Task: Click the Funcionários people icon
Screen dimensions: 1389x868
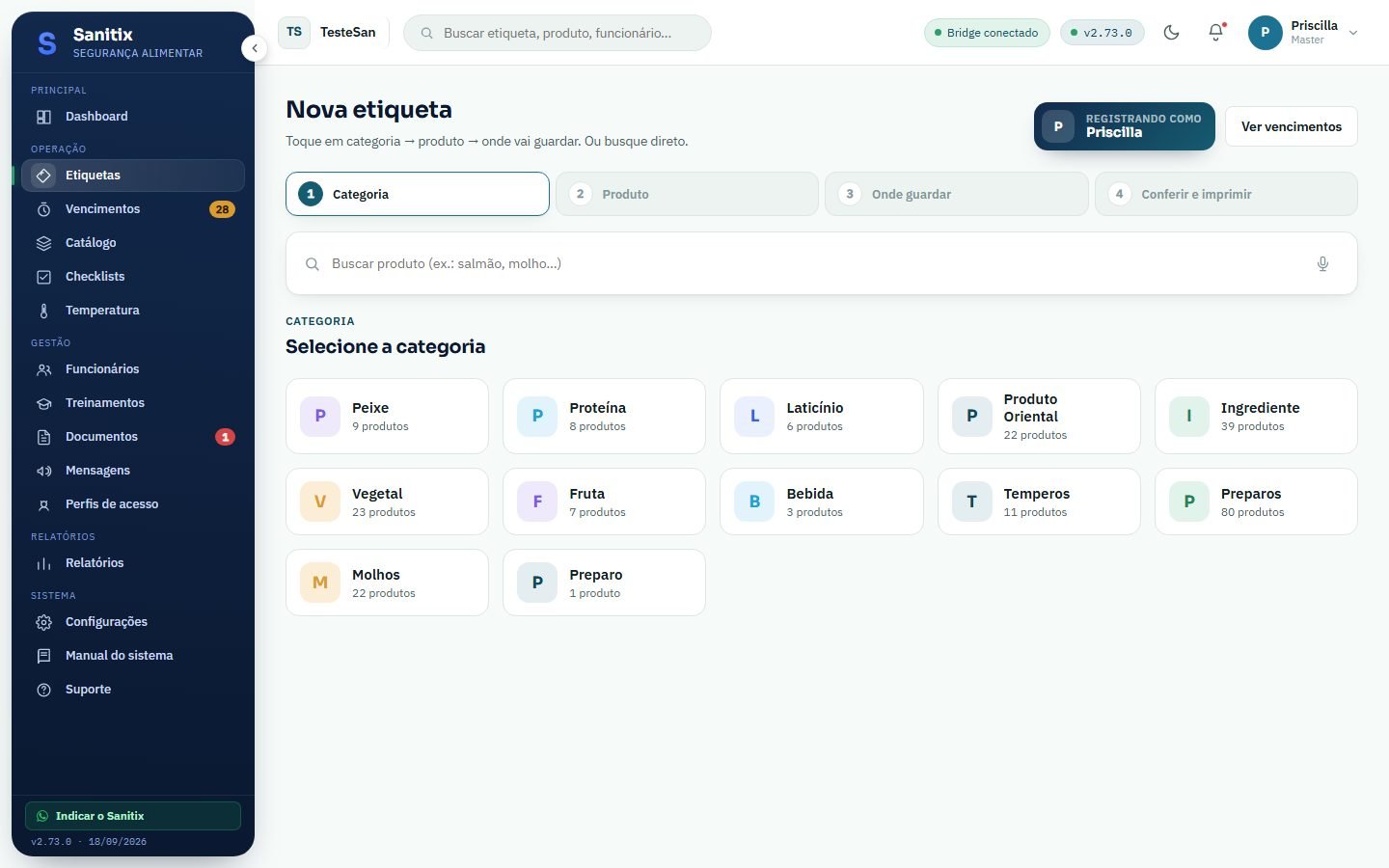Action: coord(43,369)
